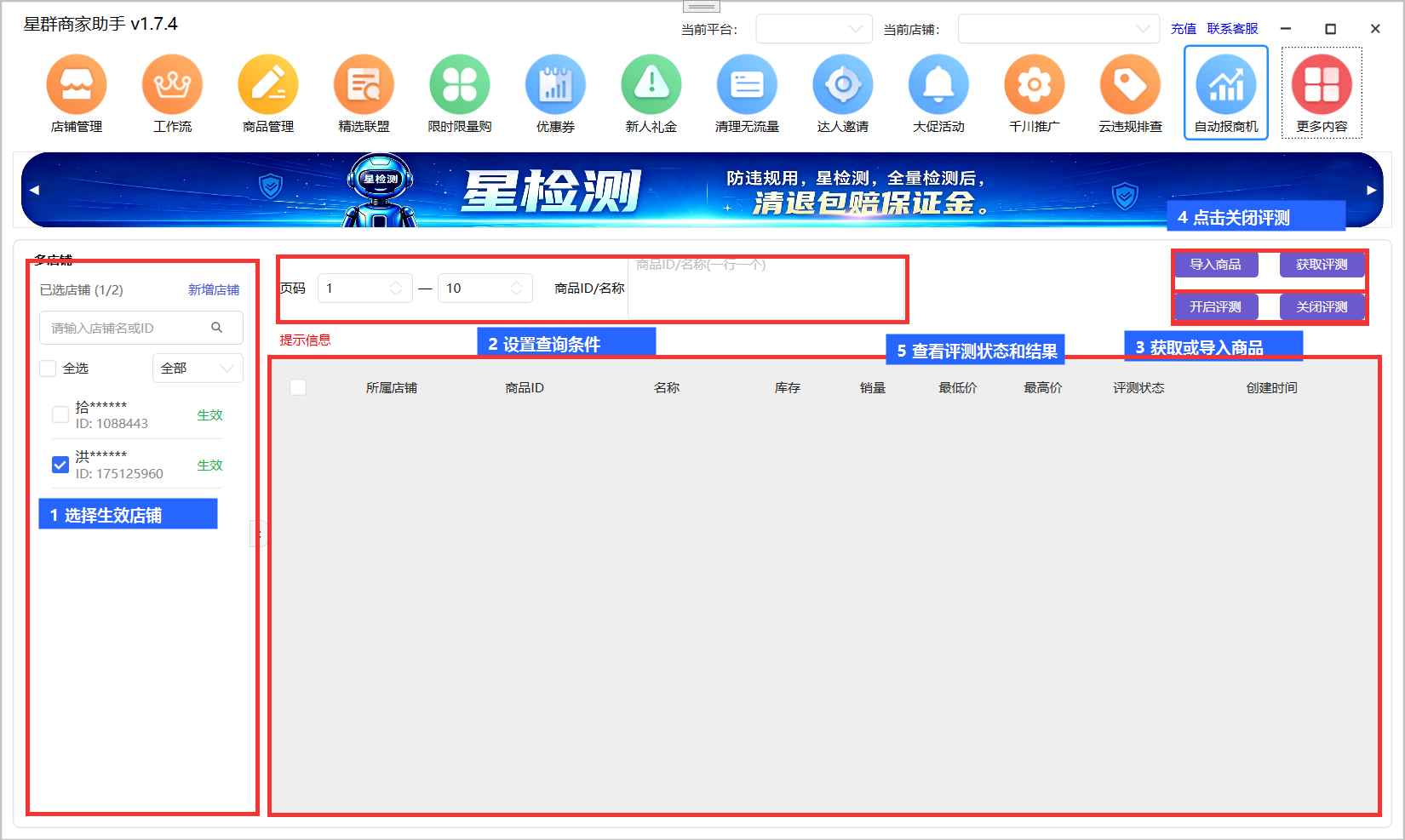Open the 工作流 workflow icon
The width and height of the screenshot is (1405, 840).
pyautogui.click(x=172, y=84)
